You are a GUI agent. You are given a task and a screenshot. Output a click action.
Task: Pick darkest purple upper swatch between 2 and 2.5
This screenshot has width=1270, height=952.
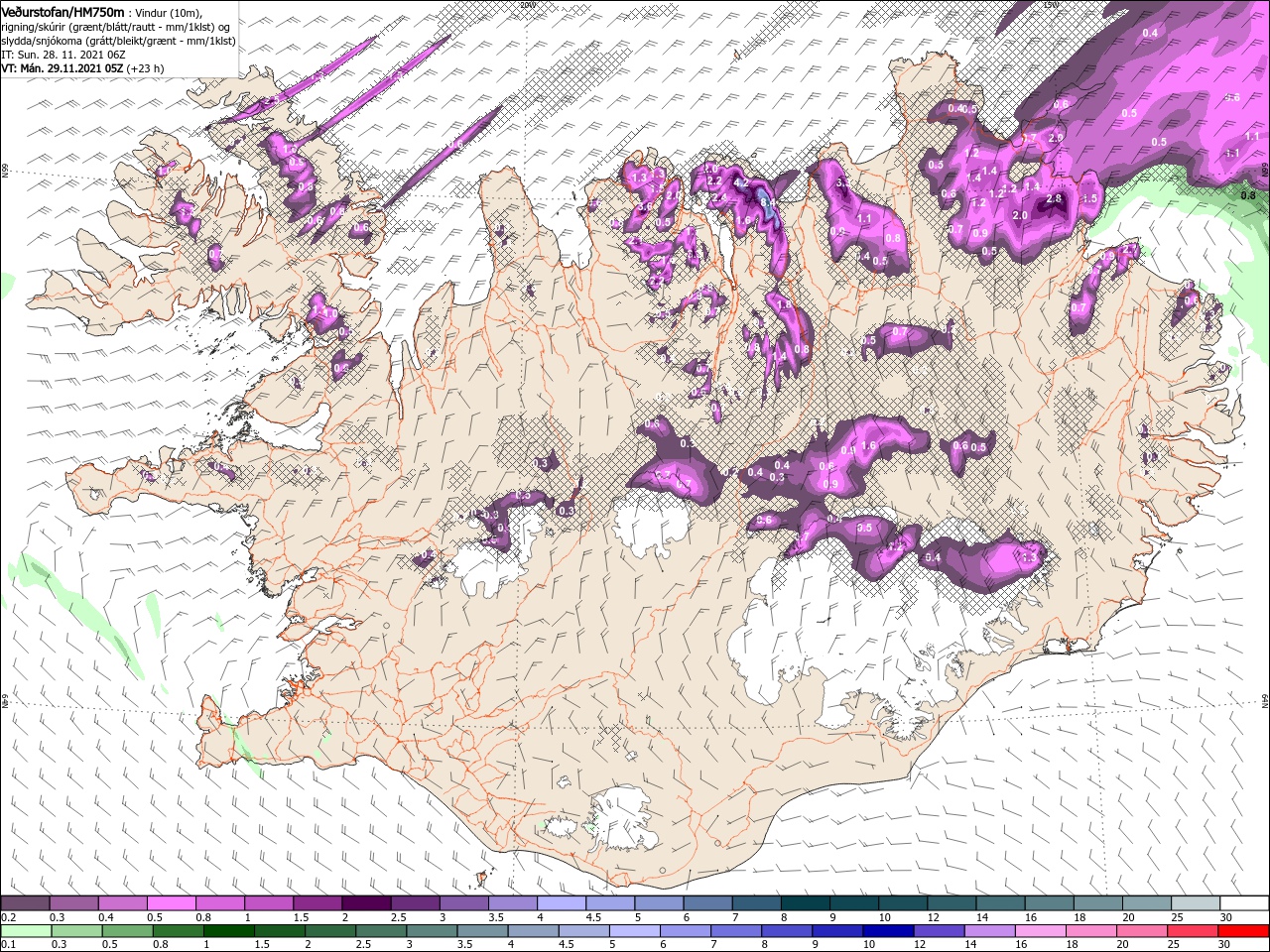366,903
